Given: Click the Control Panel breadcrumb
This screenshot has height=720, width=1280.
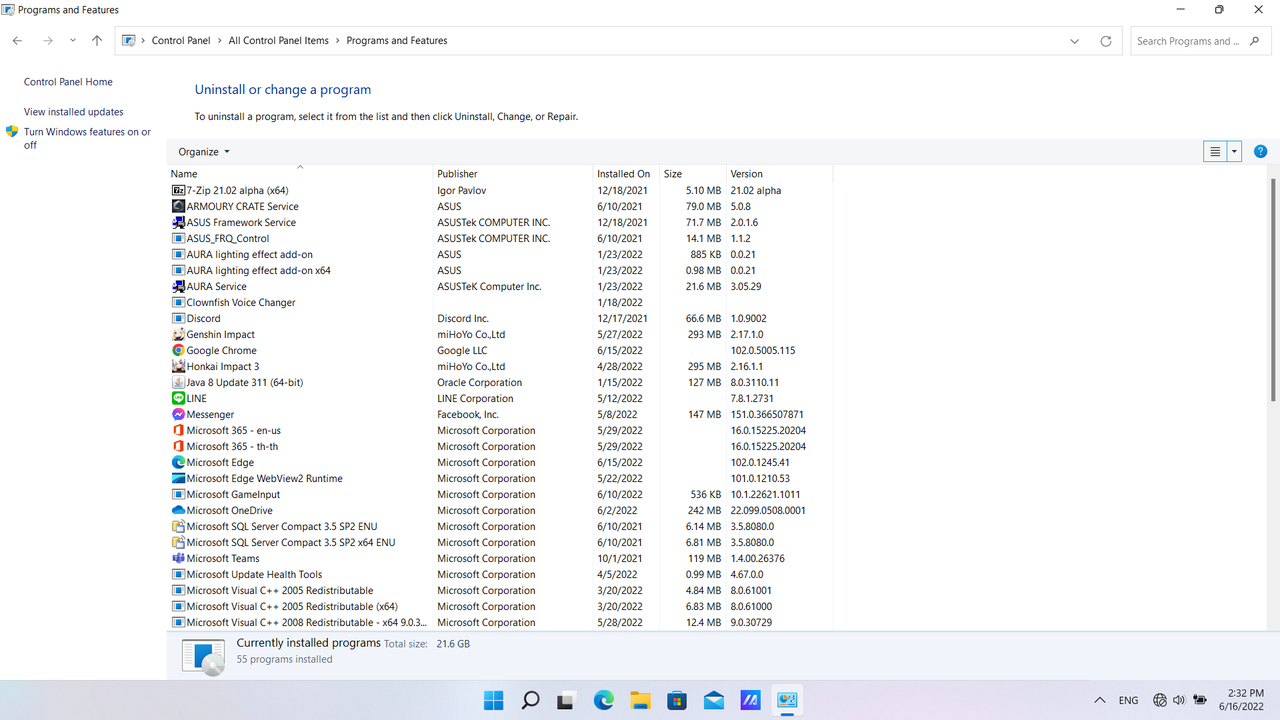Looking at the screenshot, I should tap(181, 40).
